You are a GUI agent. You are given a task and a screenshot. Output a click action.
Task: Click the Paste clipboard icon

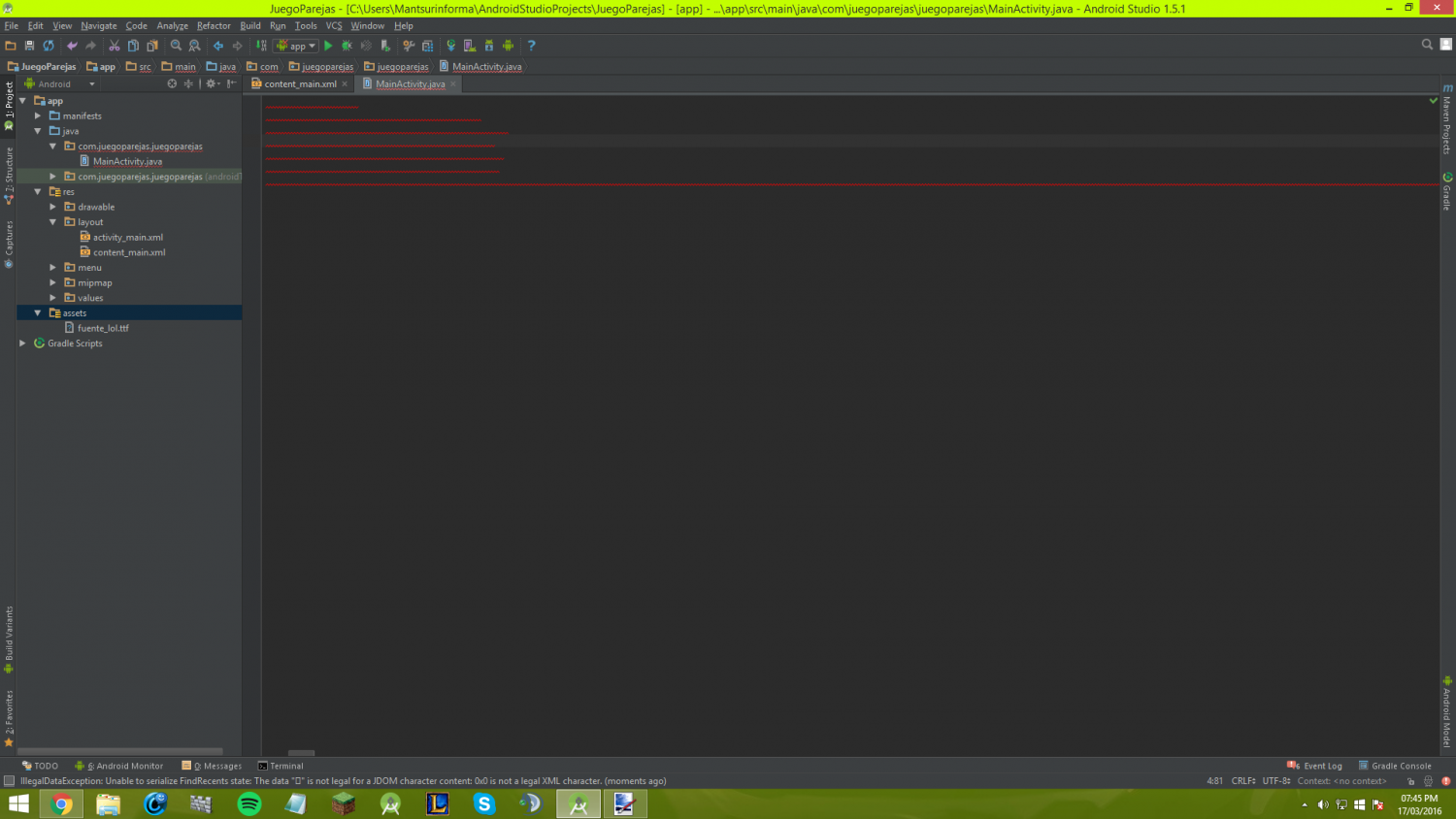(x=152, y=46)
